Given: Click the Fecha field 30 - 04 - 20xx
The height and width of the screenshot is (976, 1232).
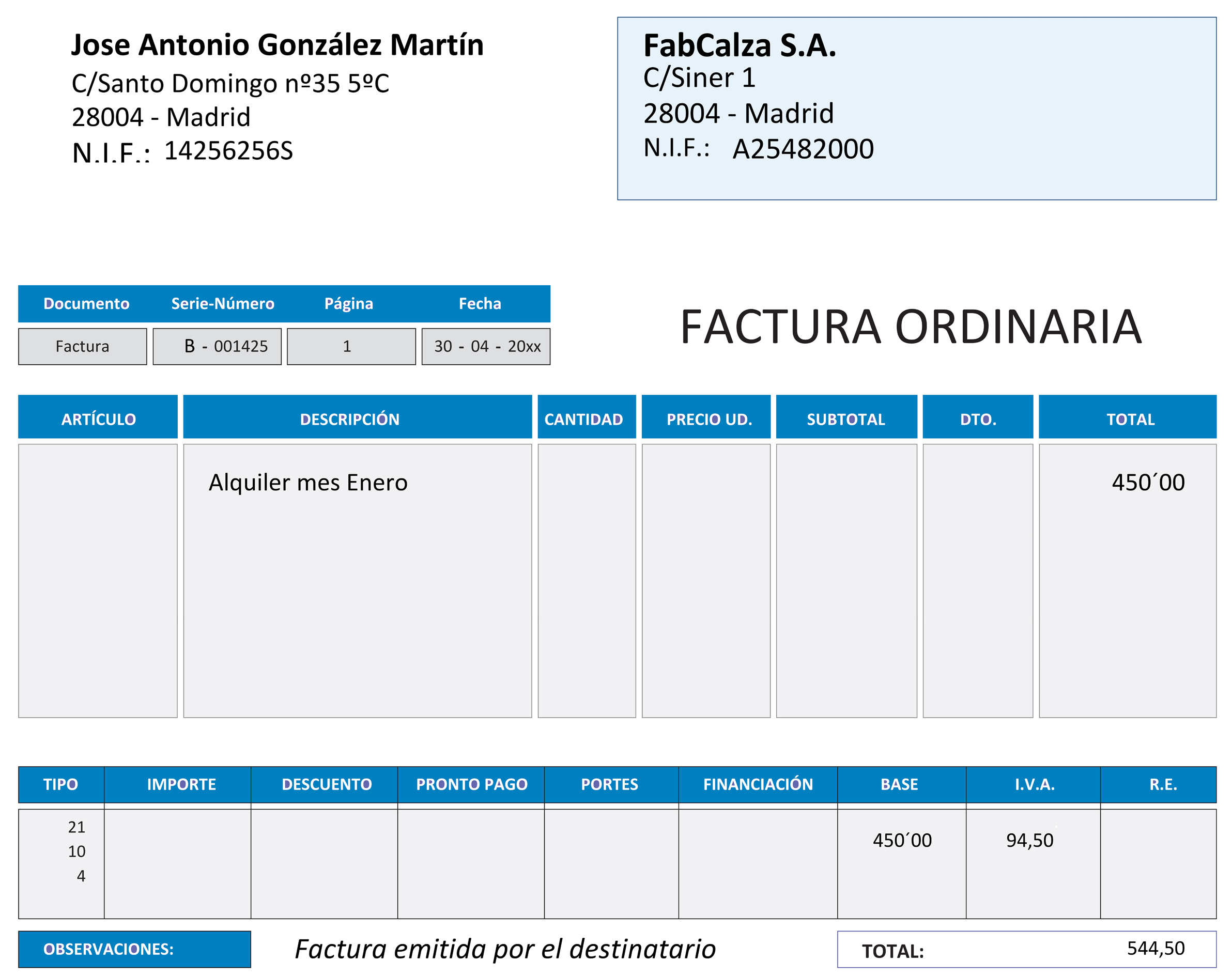Looking at the screenshot, I should click(x=486, y=346).
